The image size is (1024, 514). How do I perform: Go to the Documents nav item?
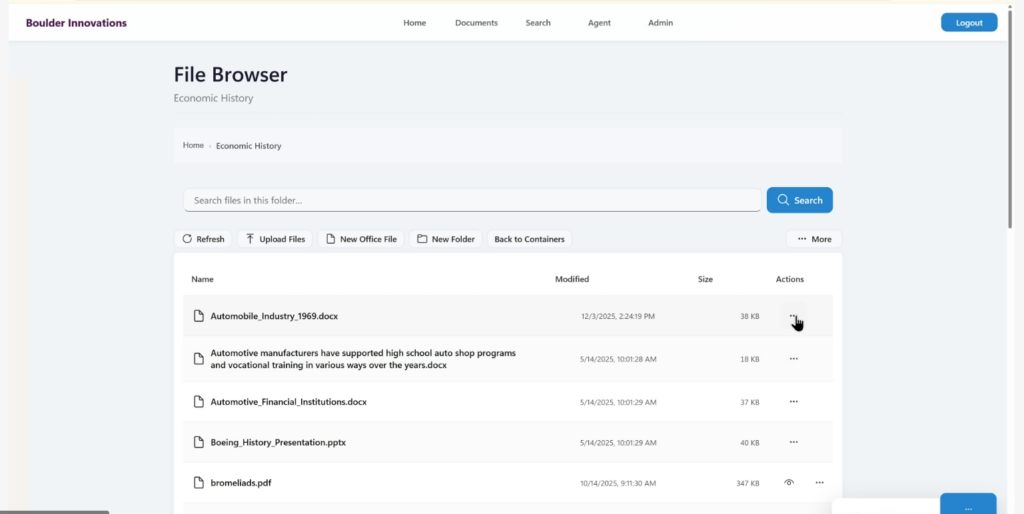[476, 23]
